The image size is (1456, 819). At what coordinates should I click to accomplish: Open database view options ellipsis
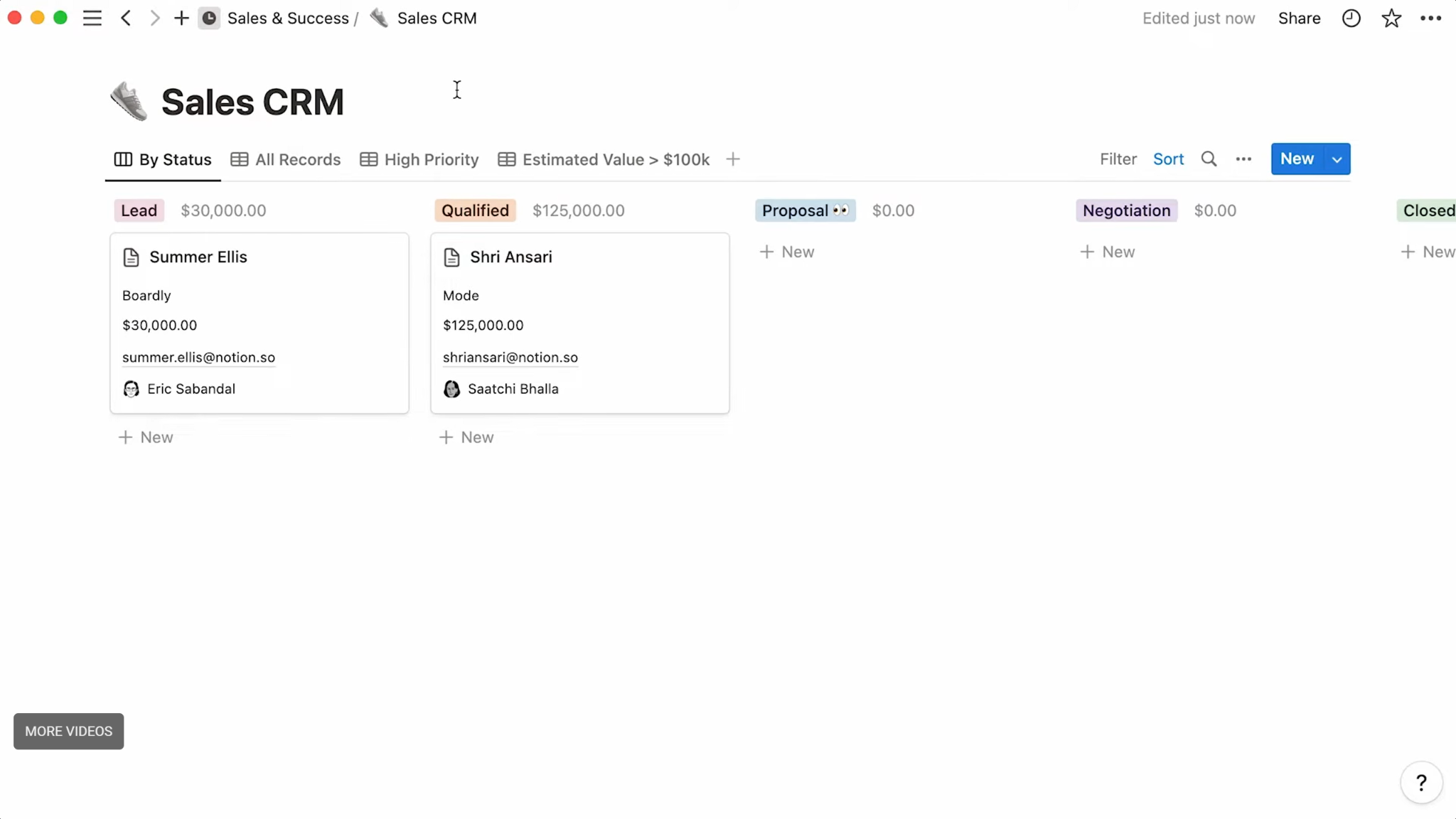1243,159
